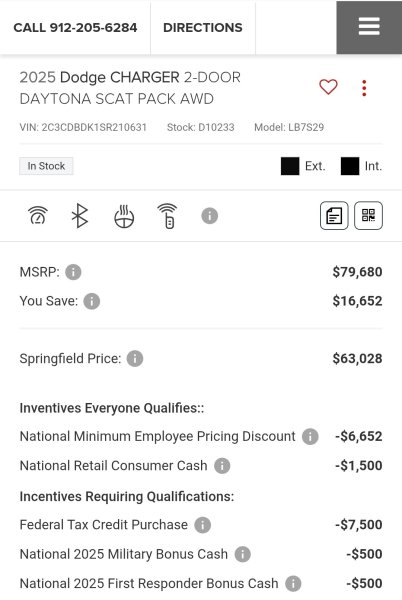The width and height of the screenshot is (402, 600).
Task: Show more features info icon
Action: click(210, 216)
